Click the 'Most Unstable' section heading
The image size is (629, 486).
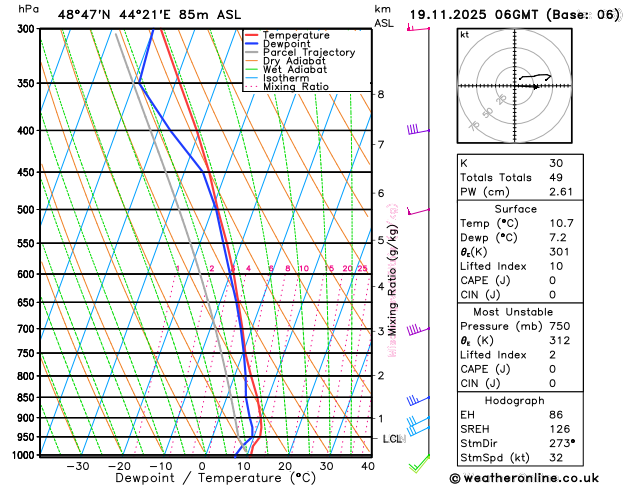[x=513, y=312]
